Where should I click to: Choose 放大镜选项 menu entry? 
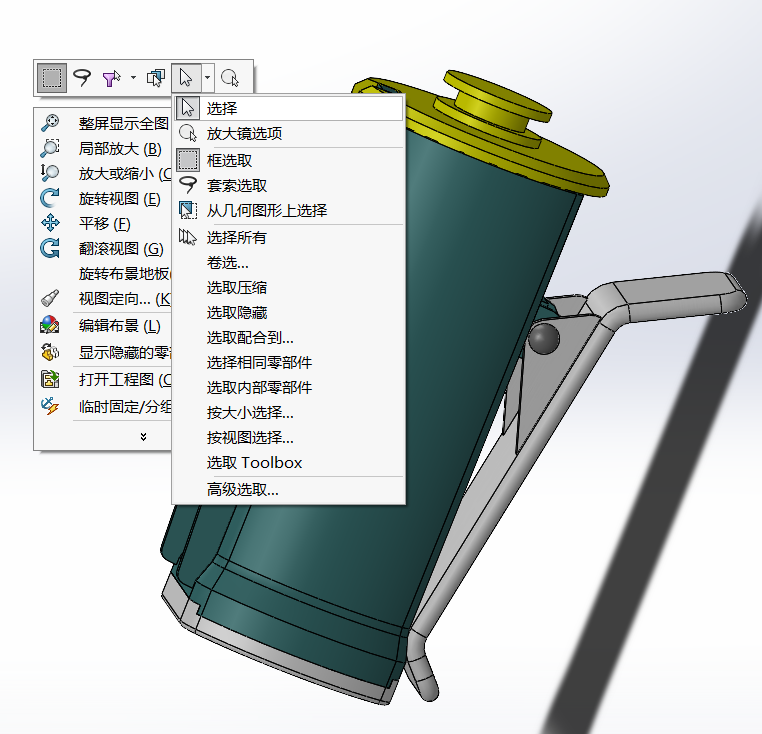[290, 133]
